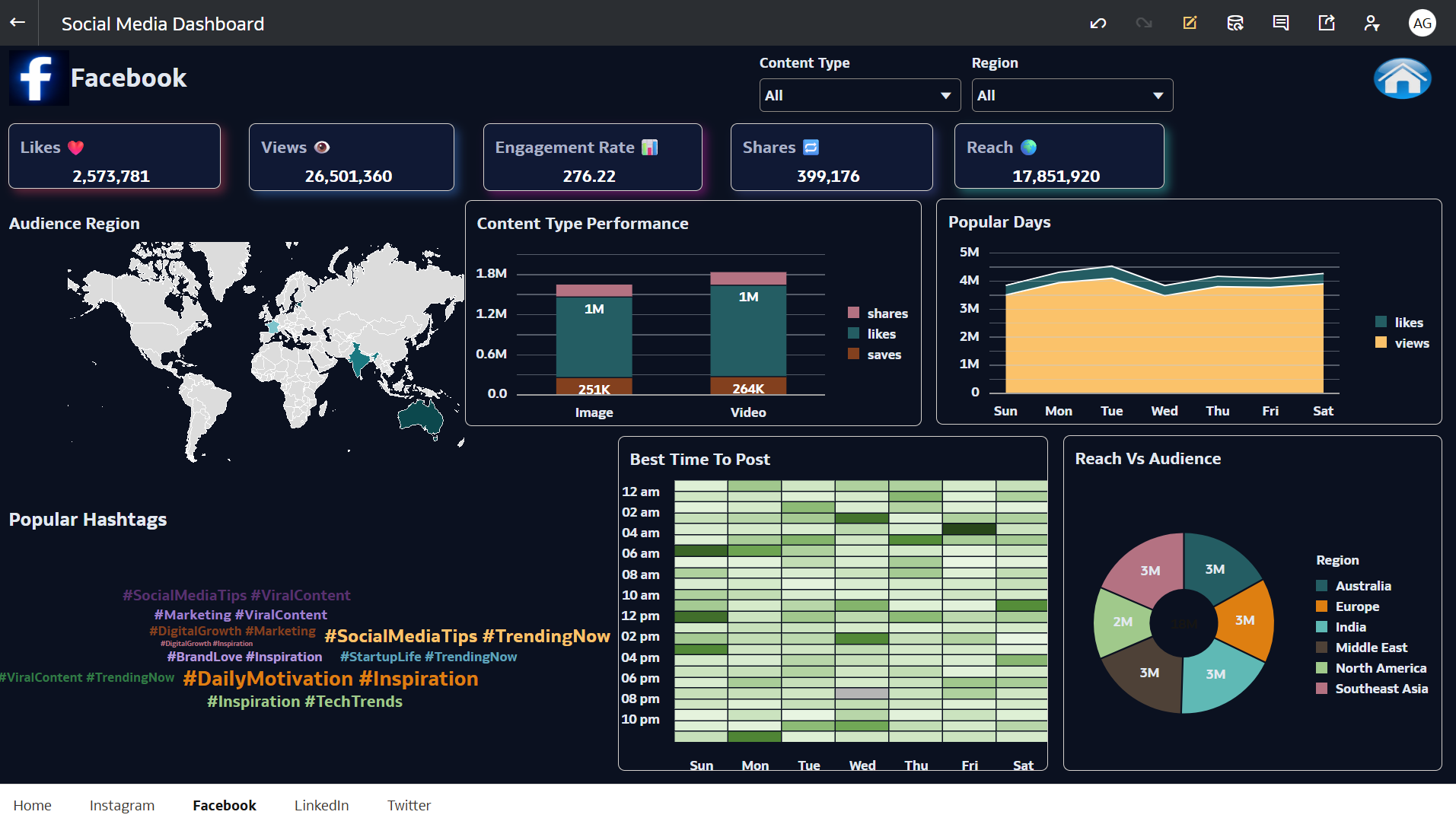
Task: Click #BrandLove #Inspiration hashtag
Action: [244, 656]
